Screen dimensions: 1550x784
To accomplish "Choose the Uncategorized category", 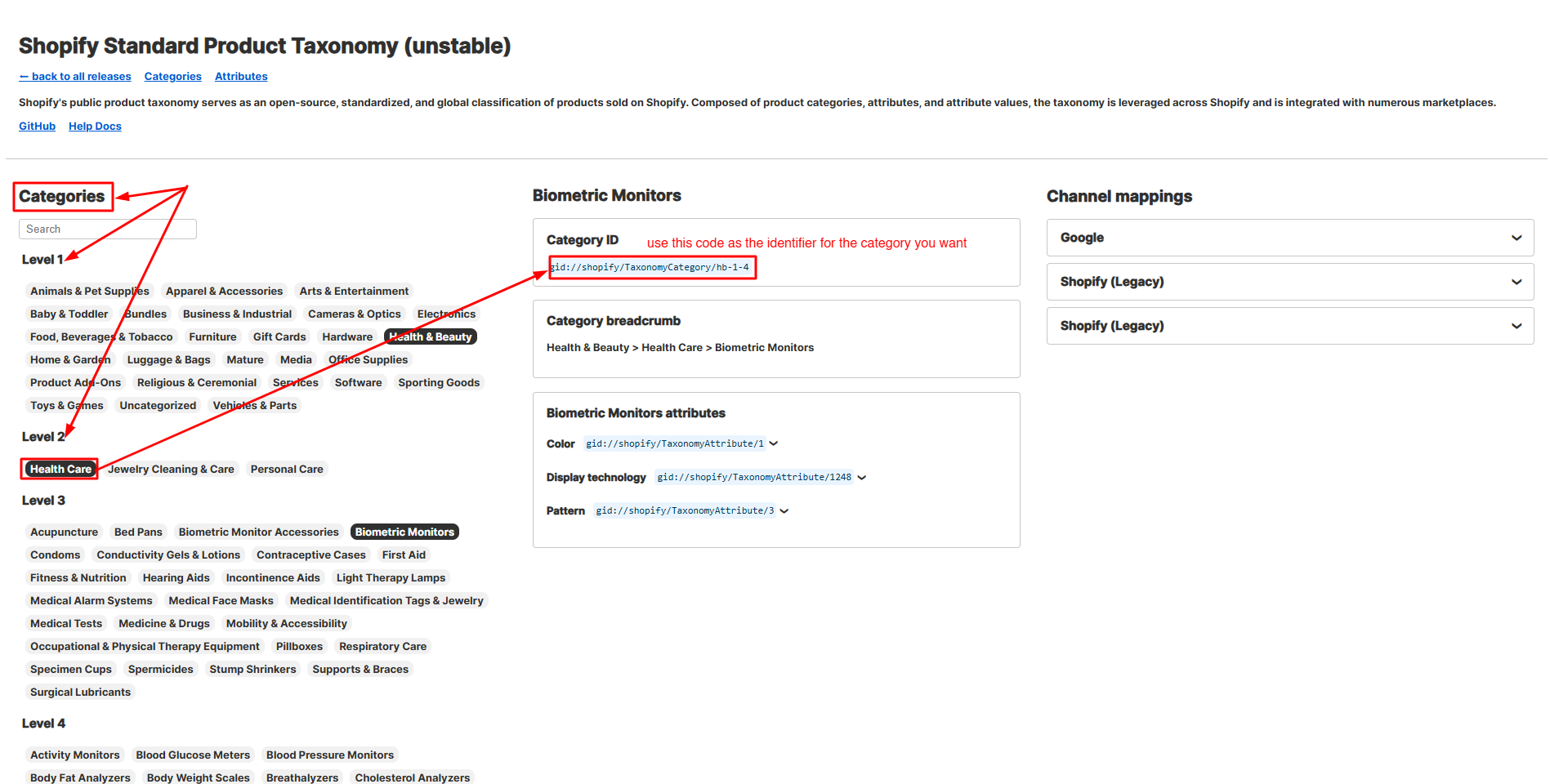I will click(x=158, y=405).
